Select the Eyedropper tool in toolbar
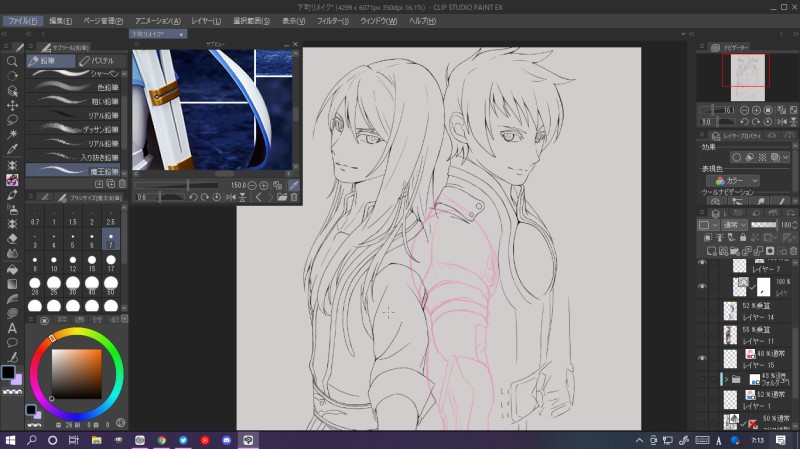 [x=12, y=150]
